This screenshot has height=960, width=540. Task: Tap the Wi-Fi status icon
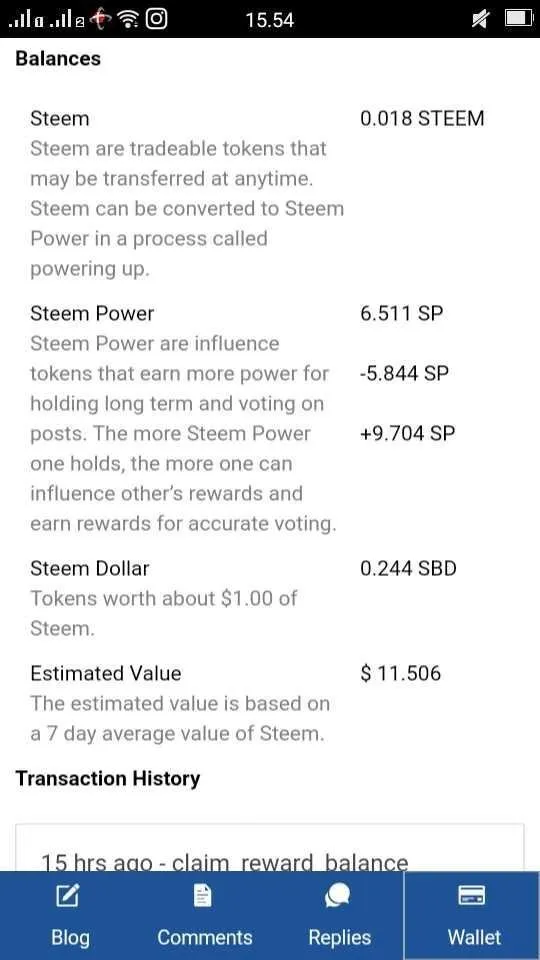point(129,20)
